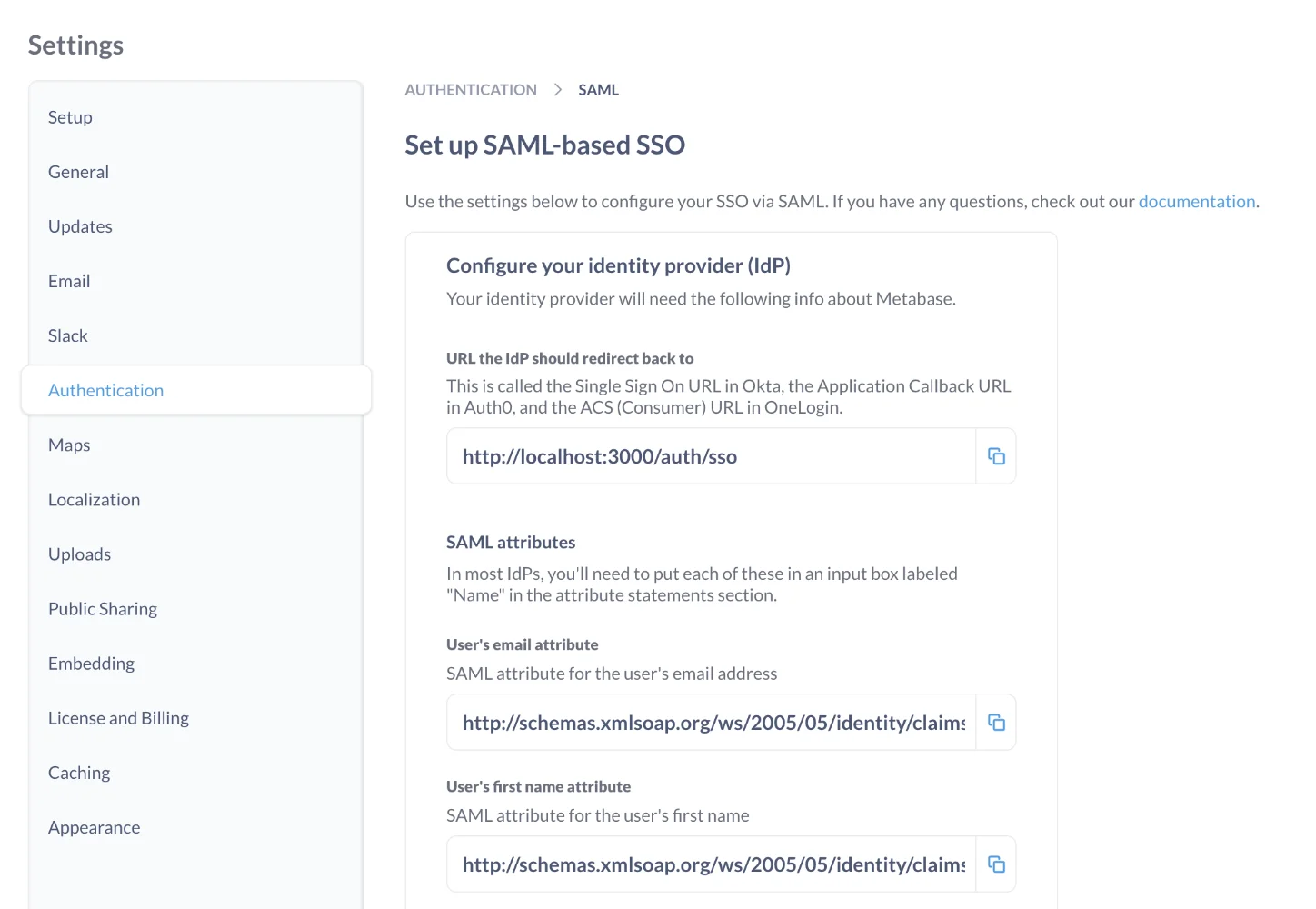
Task: Open the Setup settings section
Action: [70, 116]
